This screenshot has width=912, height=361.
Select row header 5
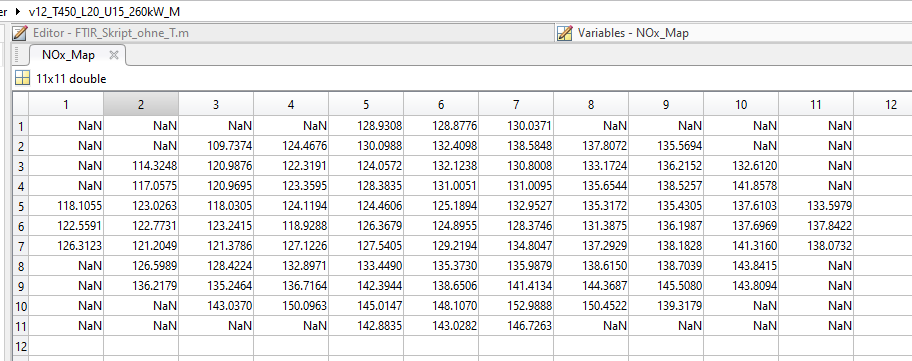coord(20,206)
